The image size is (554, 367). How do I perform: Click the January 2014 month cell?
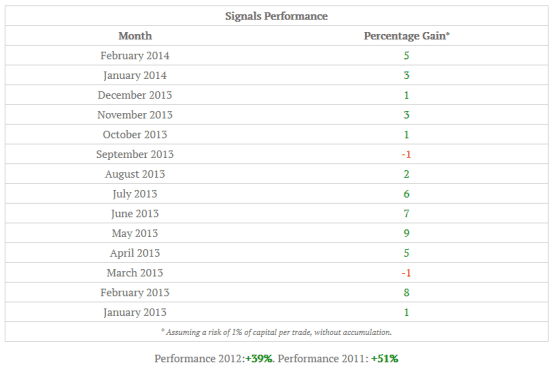tap(135, 76)
